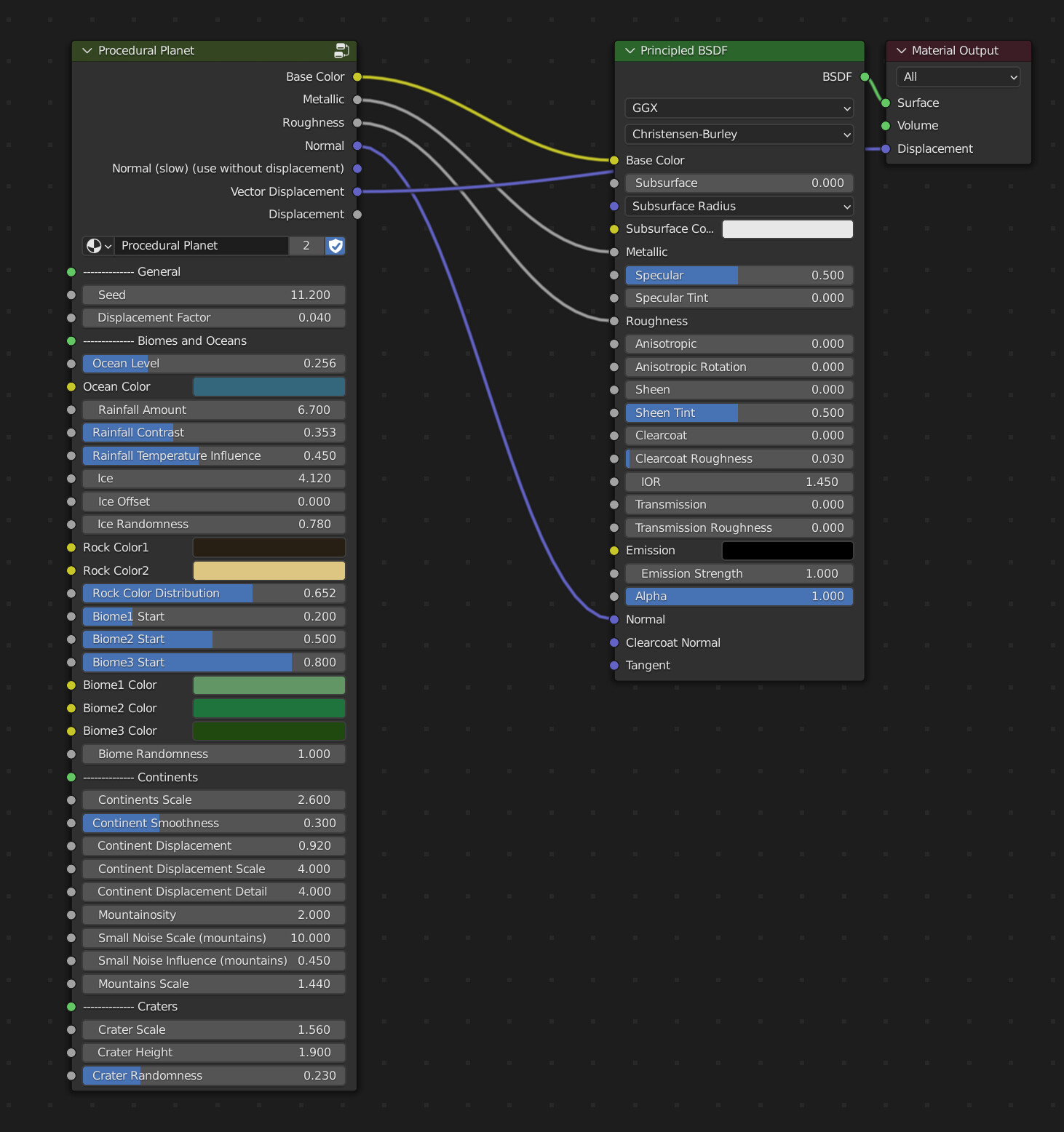Click the IOR value field
Image resolution: width=1064 pixels, height=1132 pixels.
coord(739,482)
